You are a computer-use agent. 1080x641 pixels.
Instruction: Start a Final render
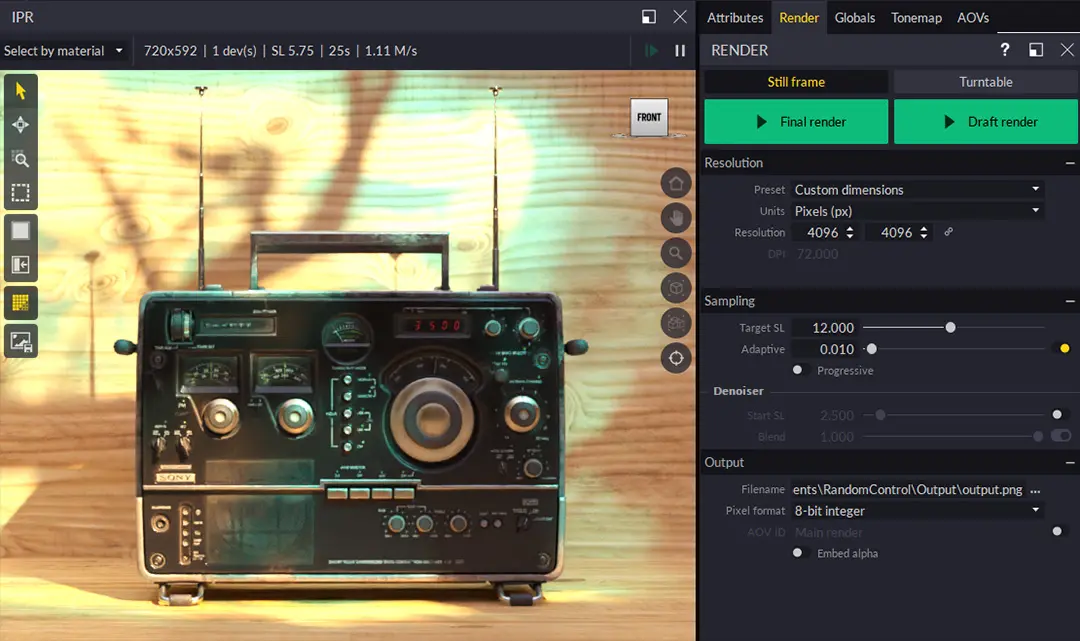point(796,121)
